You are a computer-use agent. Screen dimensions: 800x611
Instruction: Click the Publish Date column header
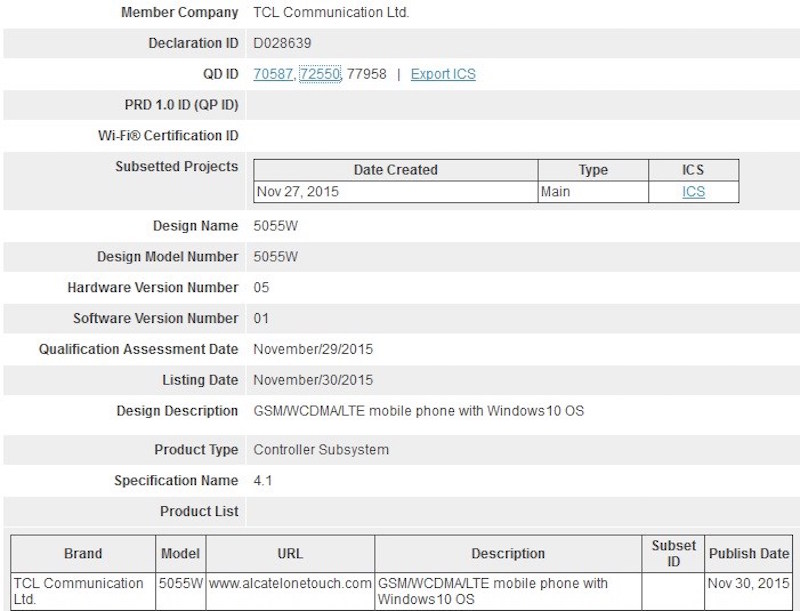tap(748, 553)
